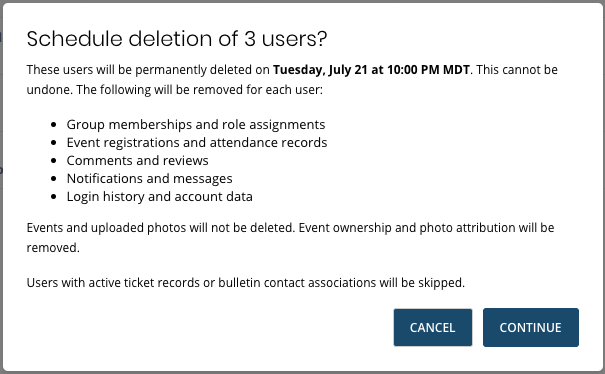This screenshot has height=374, width=605.
Task: Click the bullet before 'Login history'
Action: pos(54,197)
